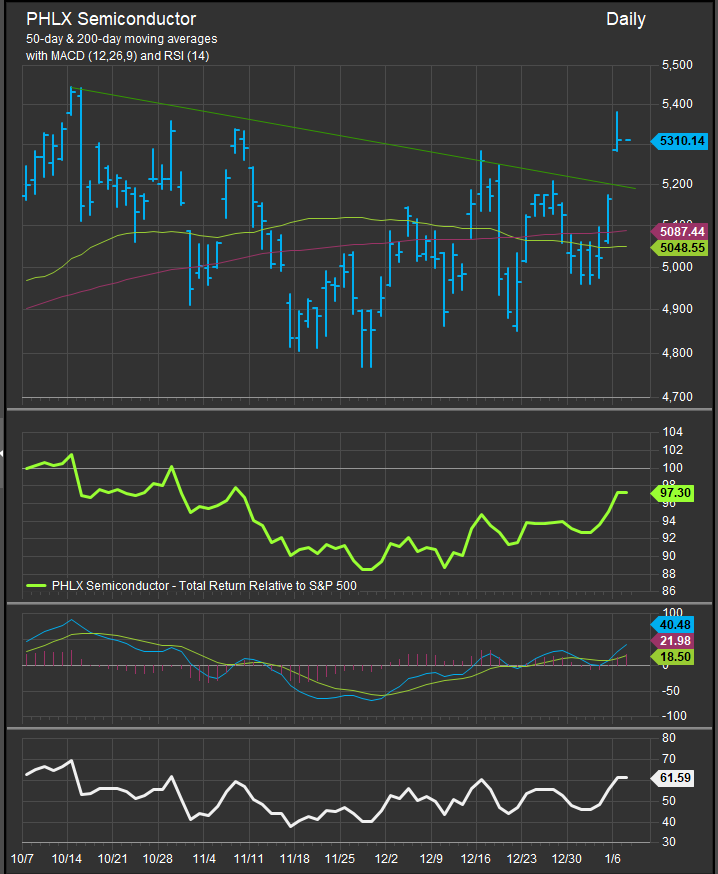
Task: Click the 4,700 price axis label
Action: pos(677,397)
